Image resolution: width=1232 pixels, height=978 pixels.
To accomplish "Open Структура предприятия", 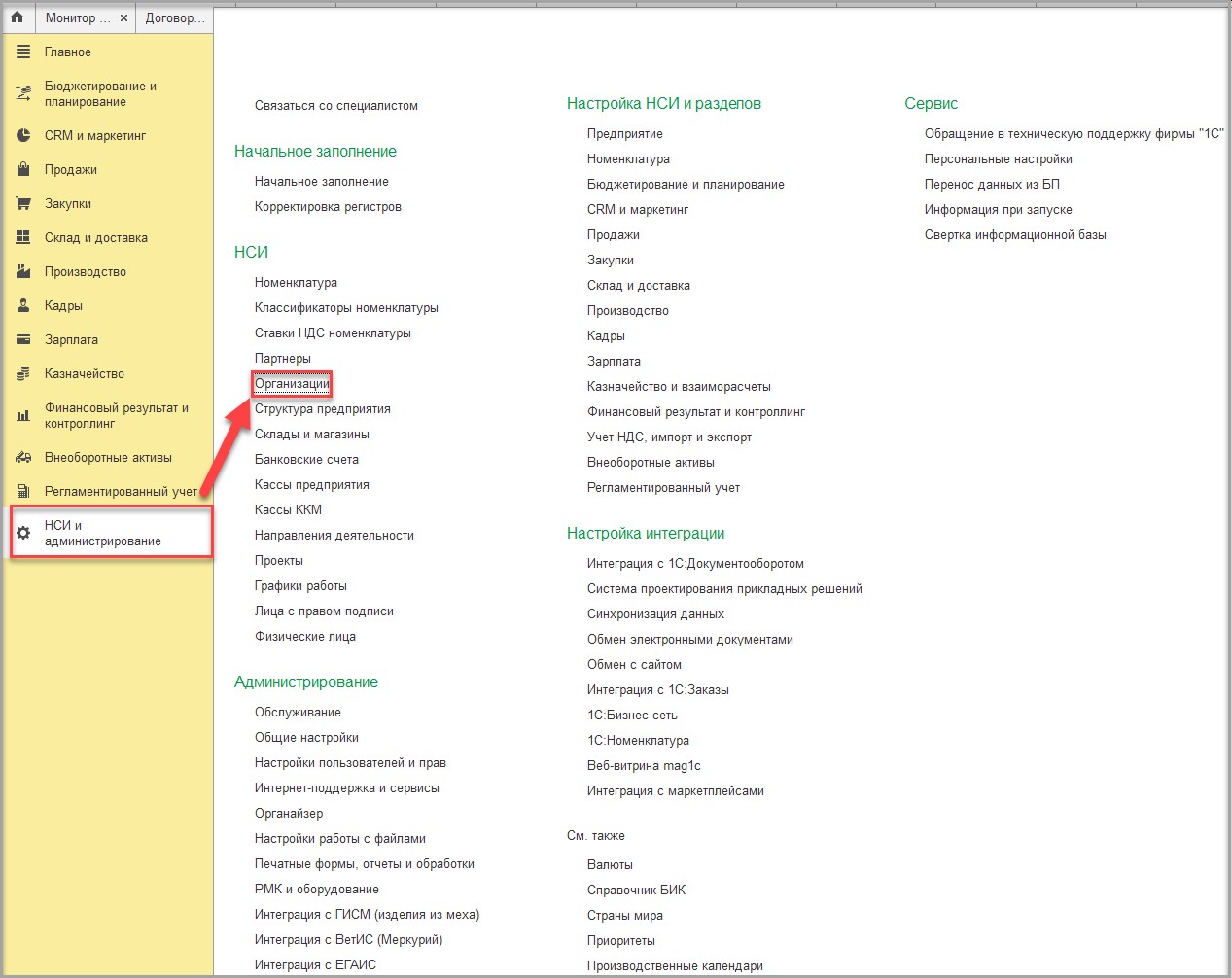I will (x=323, y=408).
